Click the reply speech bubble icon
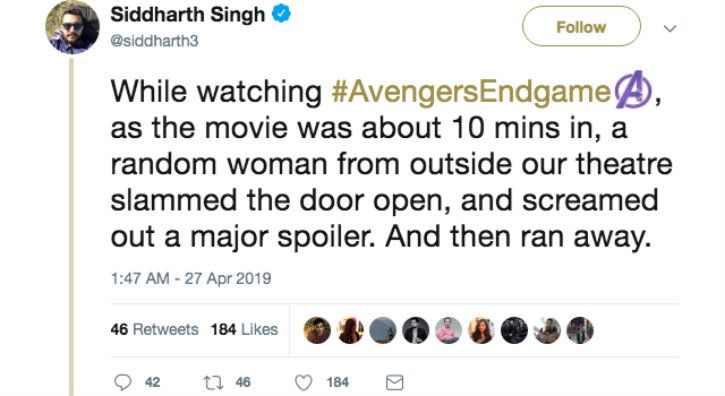The image size is (725, 396). coord(123,382)
